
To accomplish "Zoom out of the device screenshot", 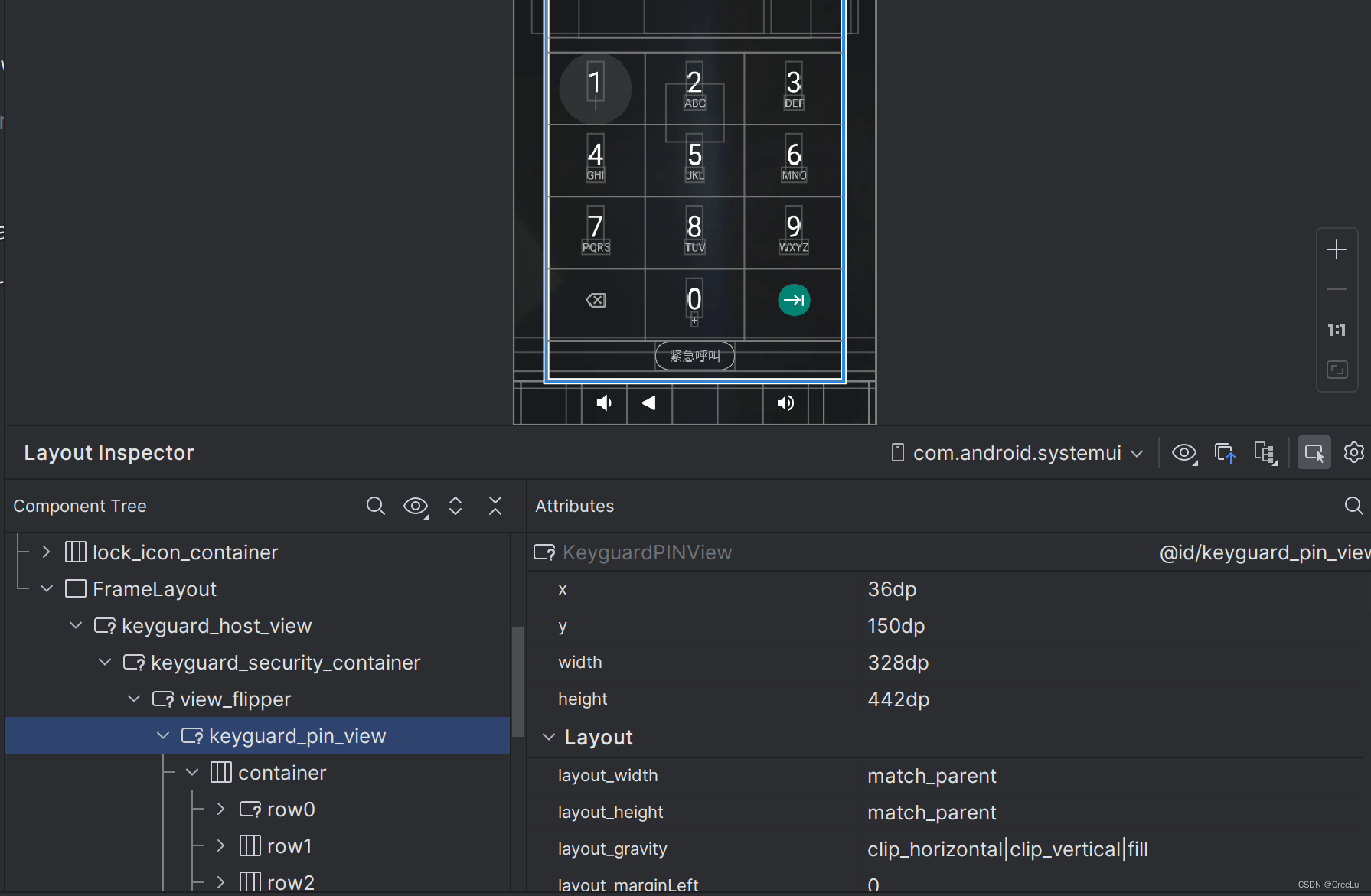I will tap(1337, 288).
